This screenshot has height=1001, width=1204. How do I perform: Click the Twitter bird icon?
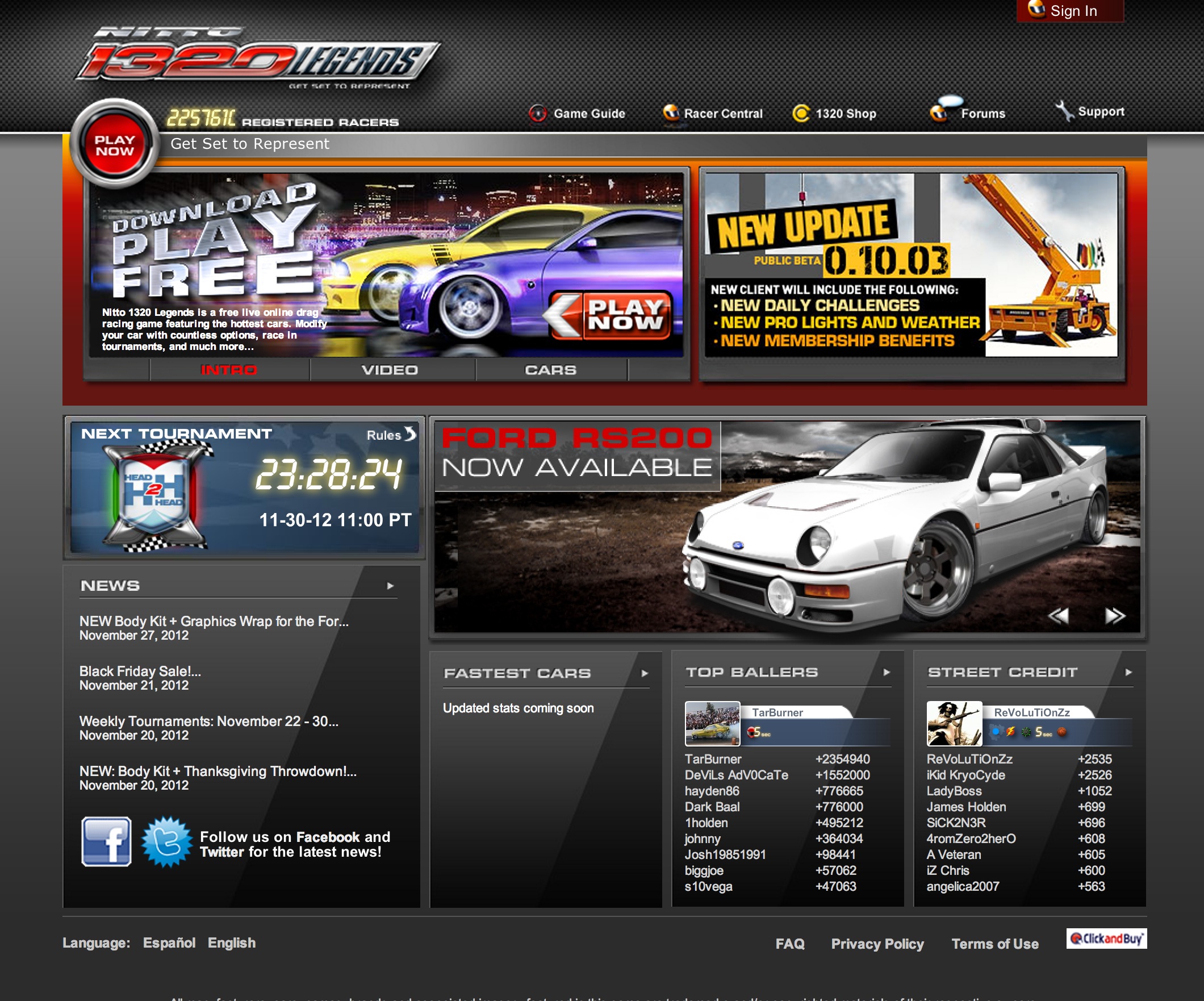point(167,841)
